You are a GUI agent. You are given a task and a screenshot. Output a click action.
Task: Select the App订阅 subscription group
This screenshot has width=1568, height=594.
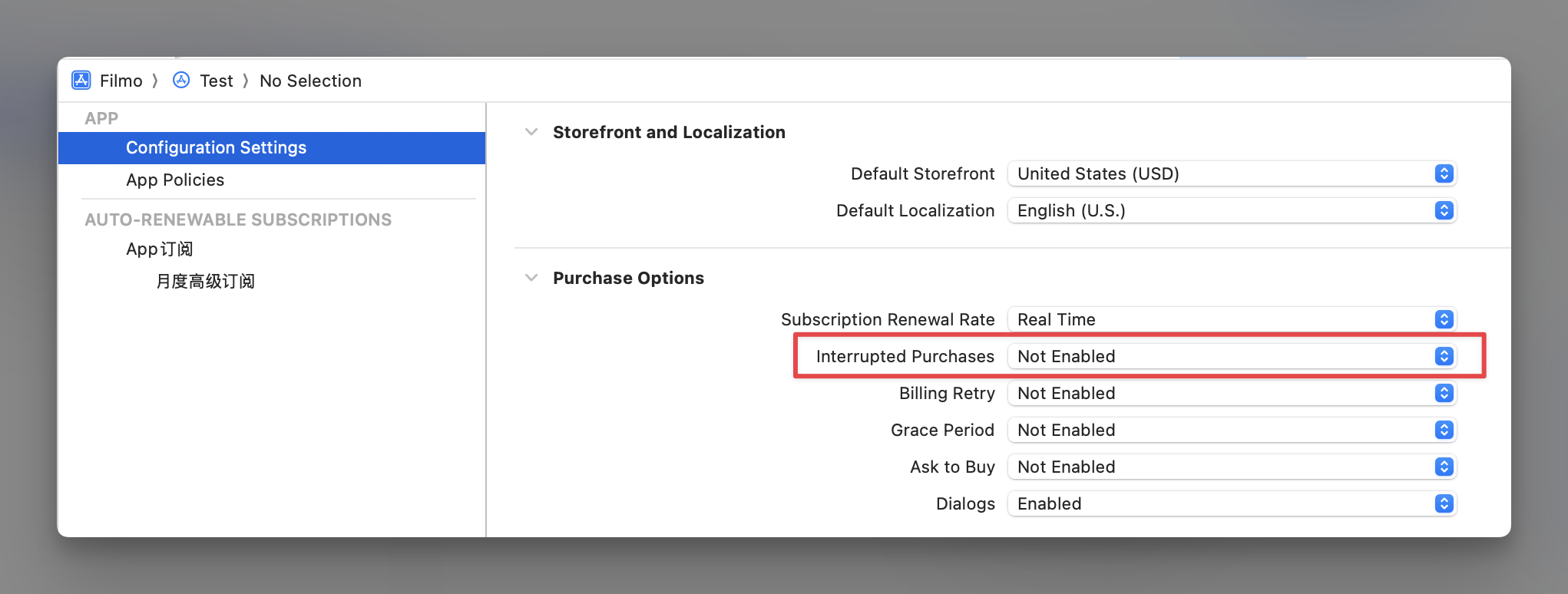pos(160,249)
